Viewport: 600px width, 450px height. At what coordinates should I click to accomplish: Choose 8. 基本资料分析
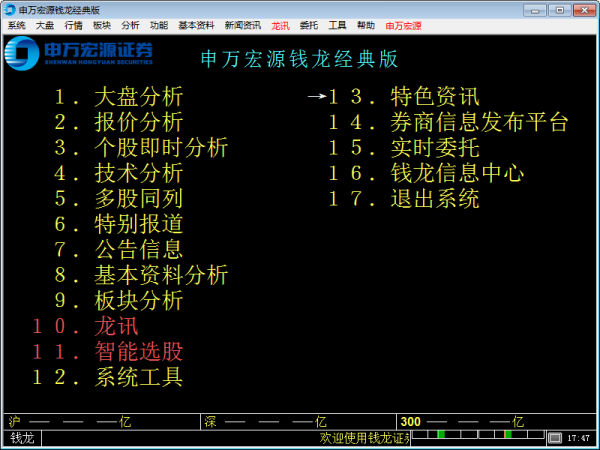[x=141, y=275]
